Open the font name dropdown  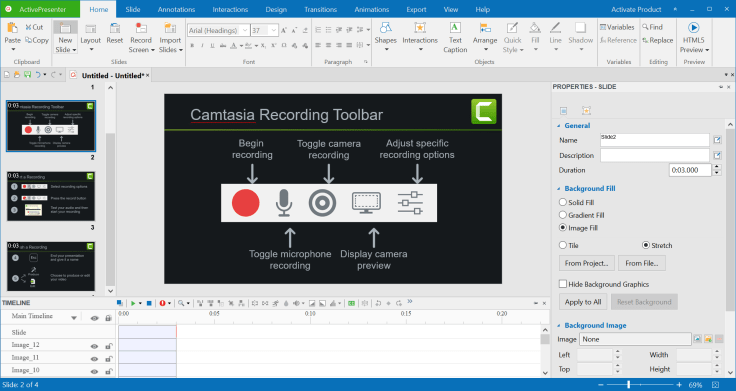245,31
